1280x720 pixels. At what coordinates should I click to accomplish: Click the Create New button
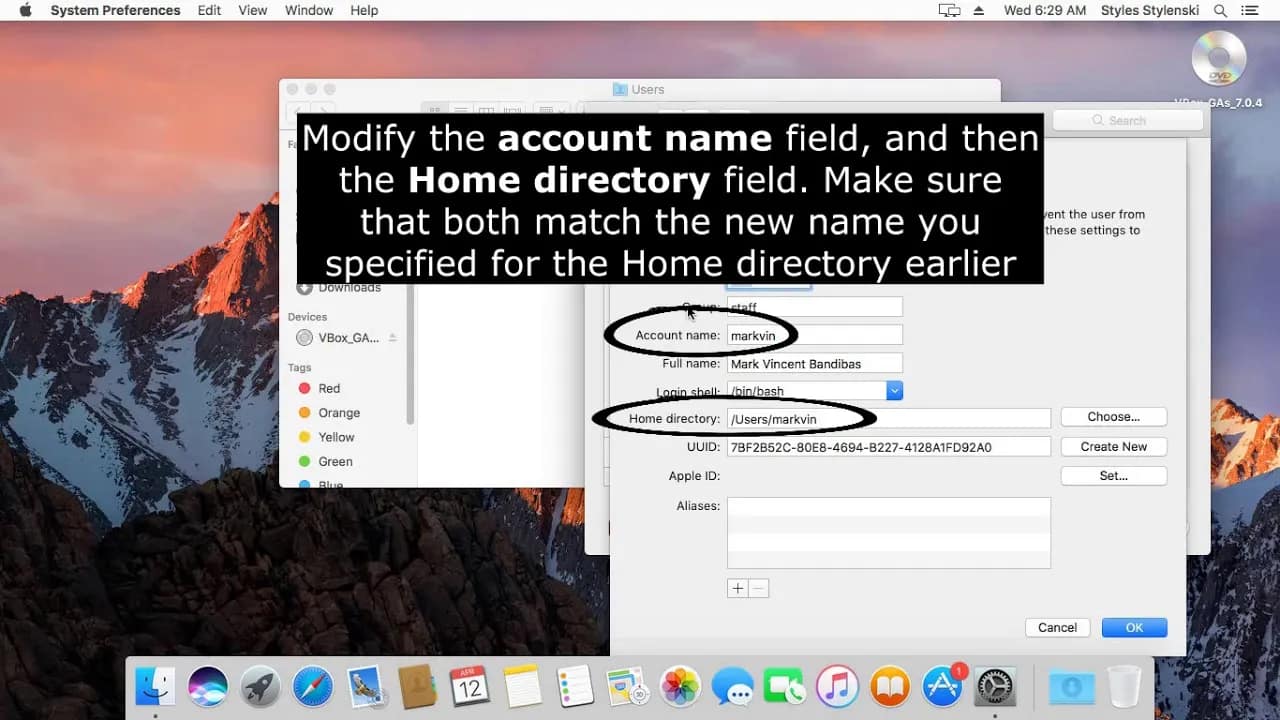pos(1113,446)
